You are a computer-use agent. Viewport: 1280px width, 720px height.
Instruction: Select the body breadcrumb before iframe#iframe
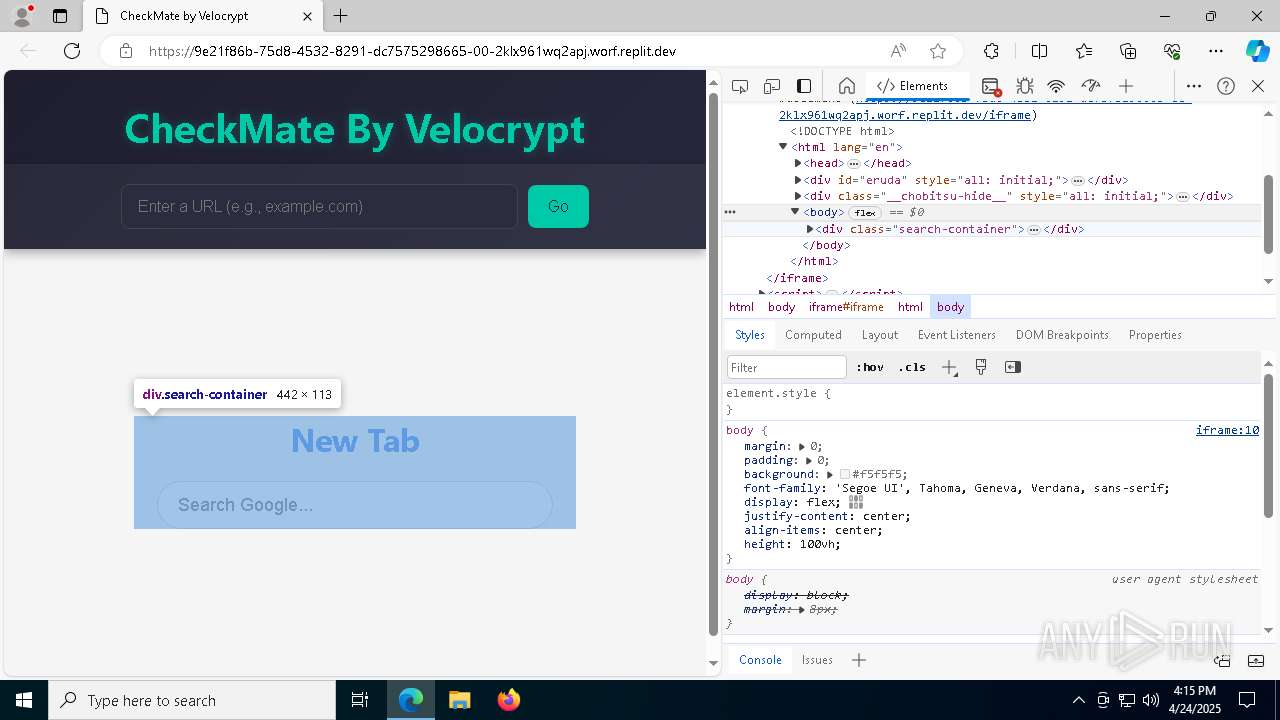click(x=782, y=307)
